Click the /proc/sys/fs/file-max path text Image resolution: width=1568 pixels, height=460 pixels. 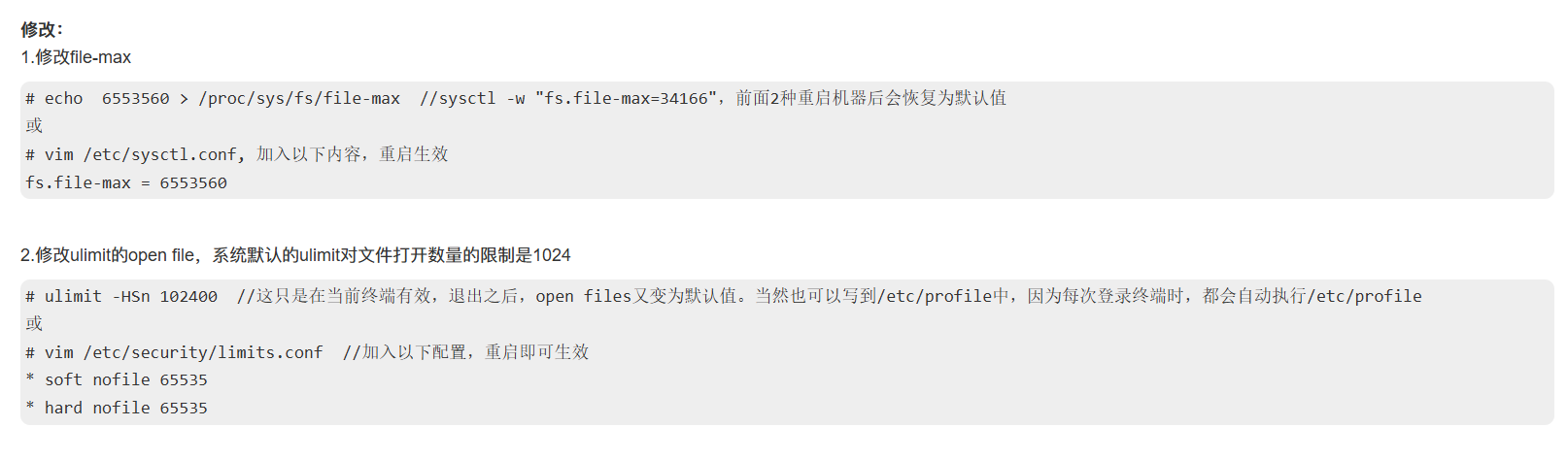[x=299, y=98]
